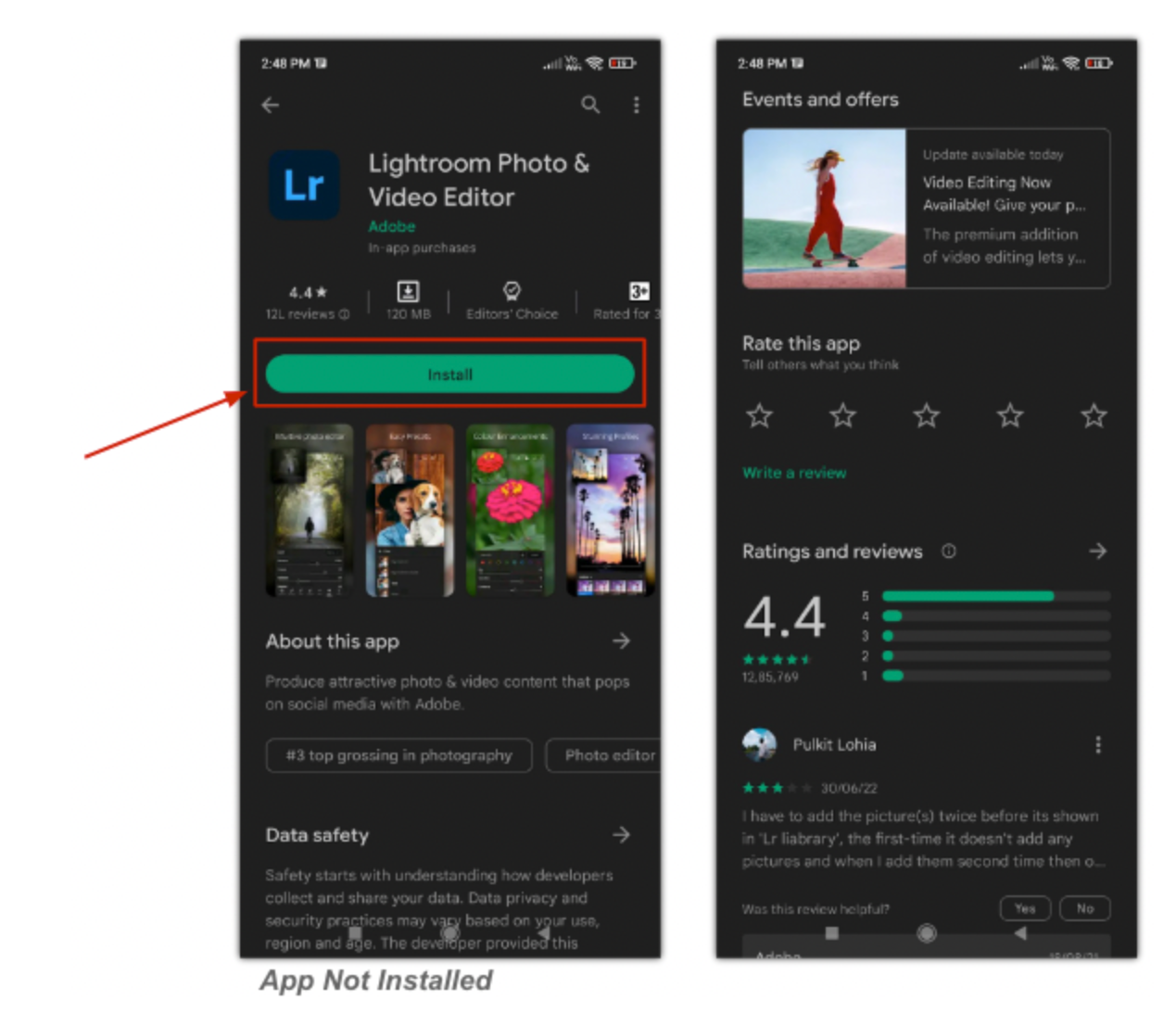Screen dimensions: 1176x1014
Task: Tap the 5-star rating distribution bar
Action: 996,596
